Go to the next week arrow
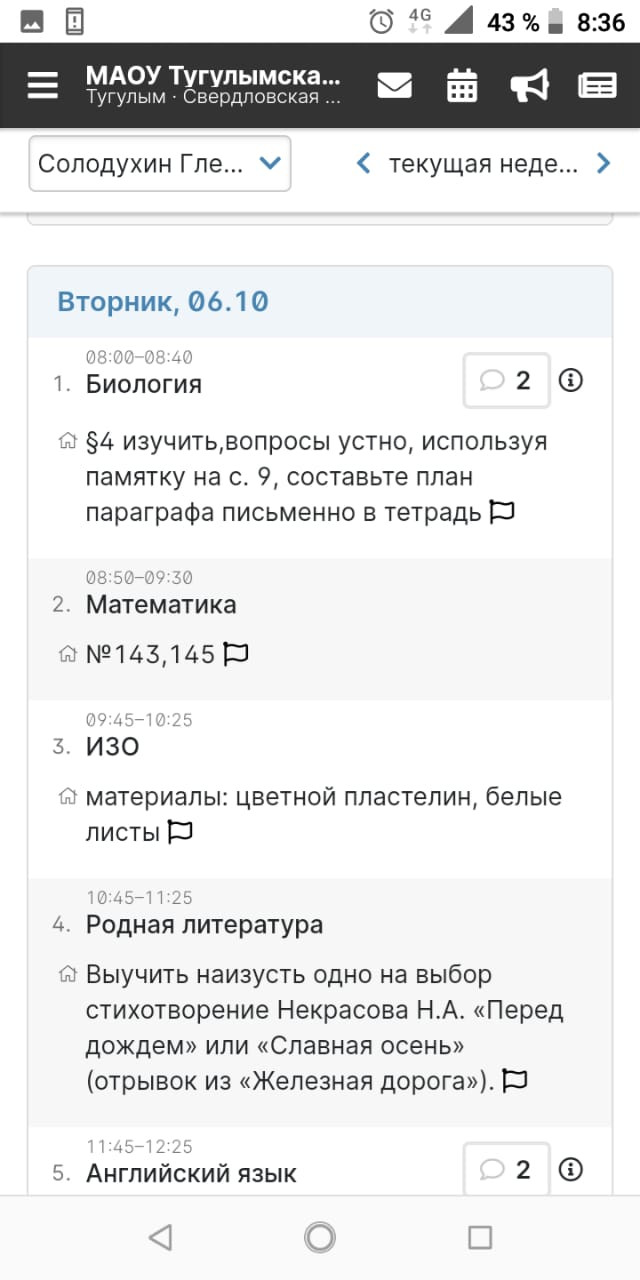This screenshot has width=640, height=1280. (603, 163)
